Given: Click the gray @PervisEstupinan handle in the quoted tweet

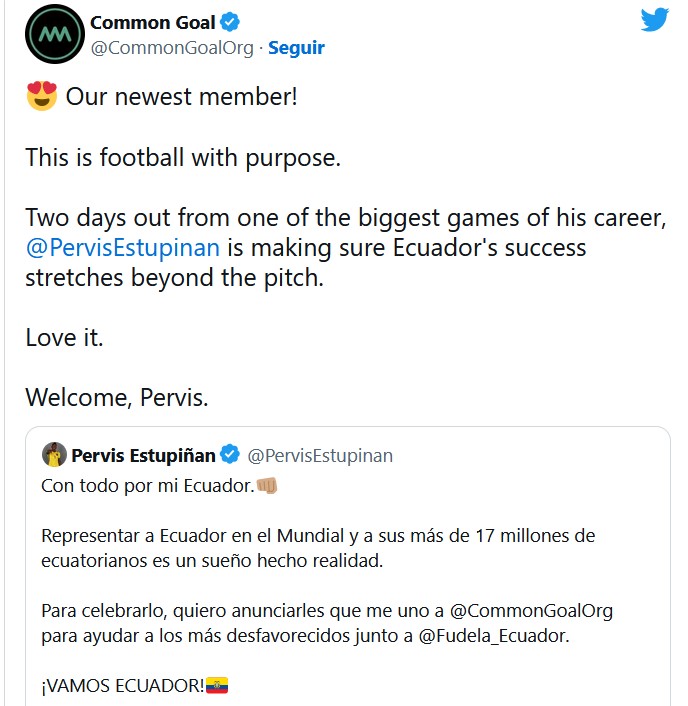Looking at the screenshot, I should coord(320,456).
